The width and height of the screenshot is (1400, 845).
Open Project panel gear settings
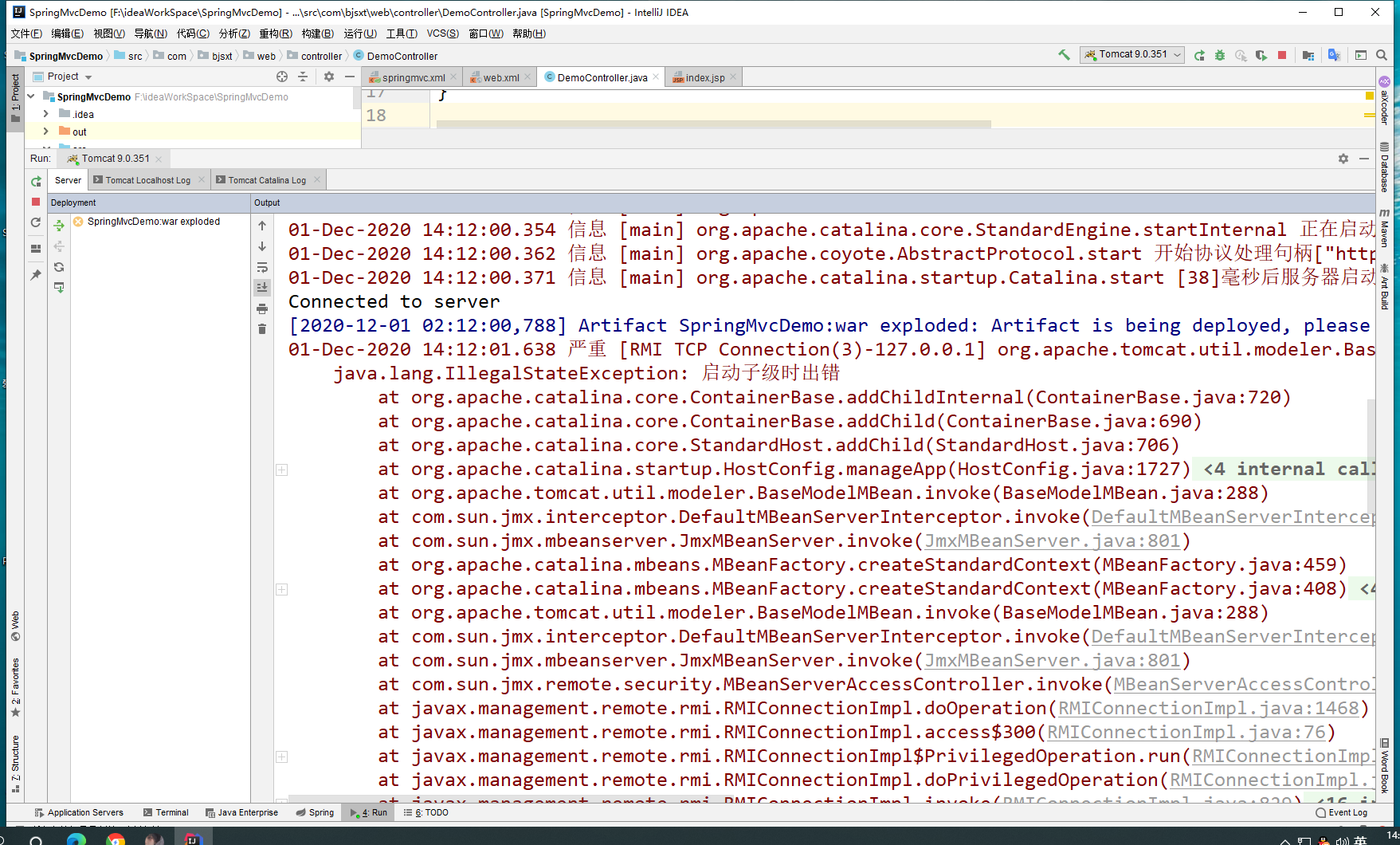coord(329,77)
